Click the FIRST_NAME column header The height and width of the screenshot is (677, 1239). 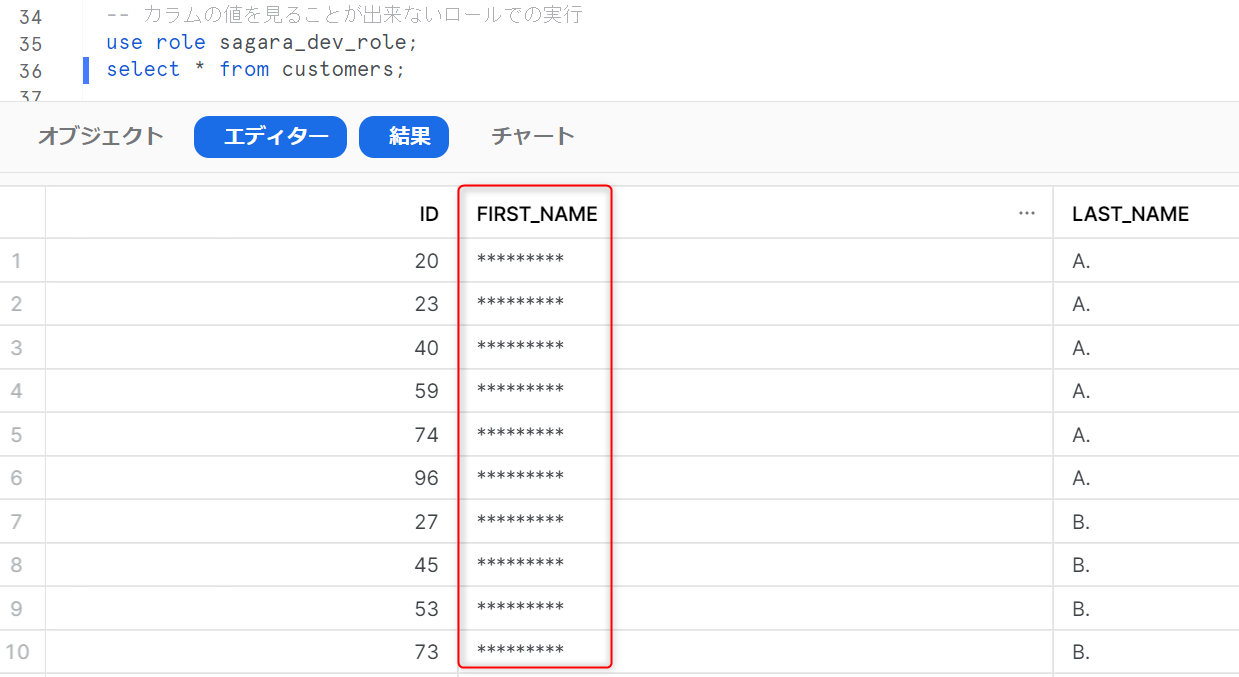[x=536, y=213]
